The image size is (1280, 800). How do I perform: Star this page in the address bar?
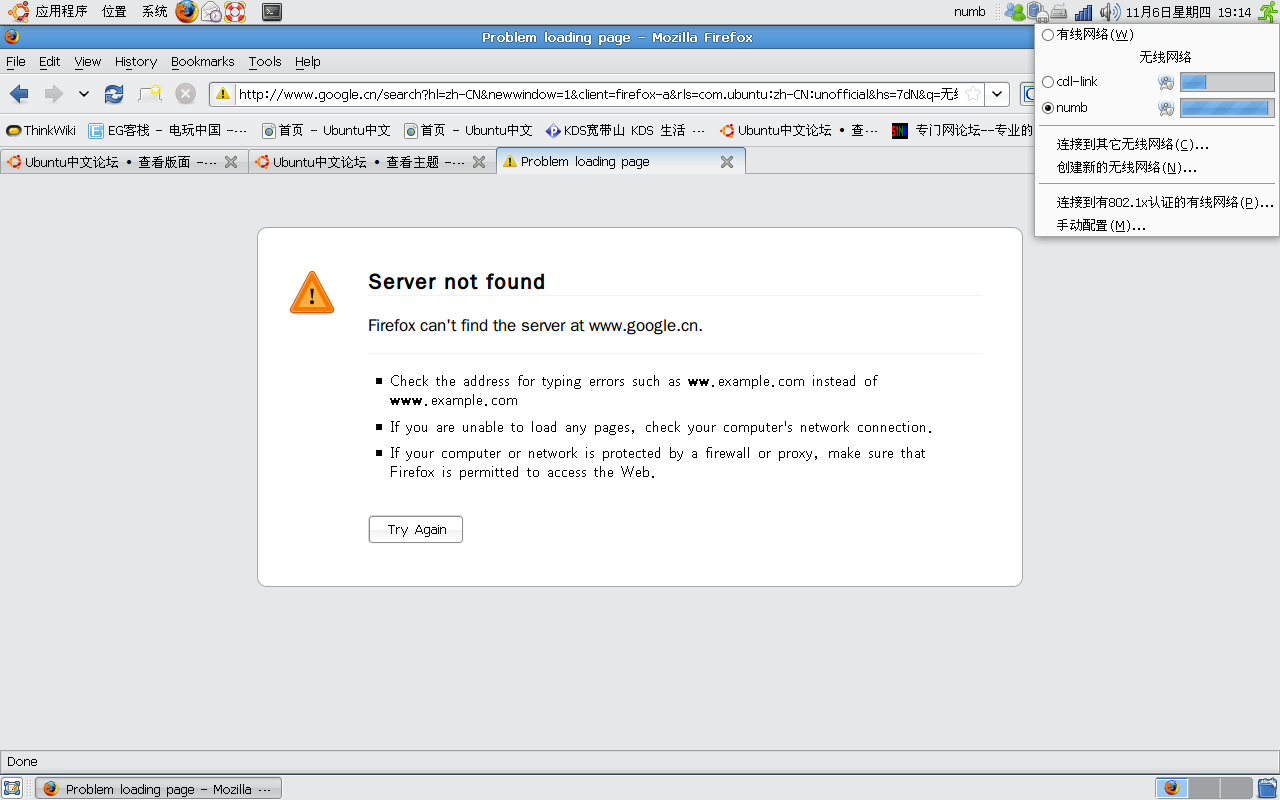pyautogui.click(x=972, y=94)
